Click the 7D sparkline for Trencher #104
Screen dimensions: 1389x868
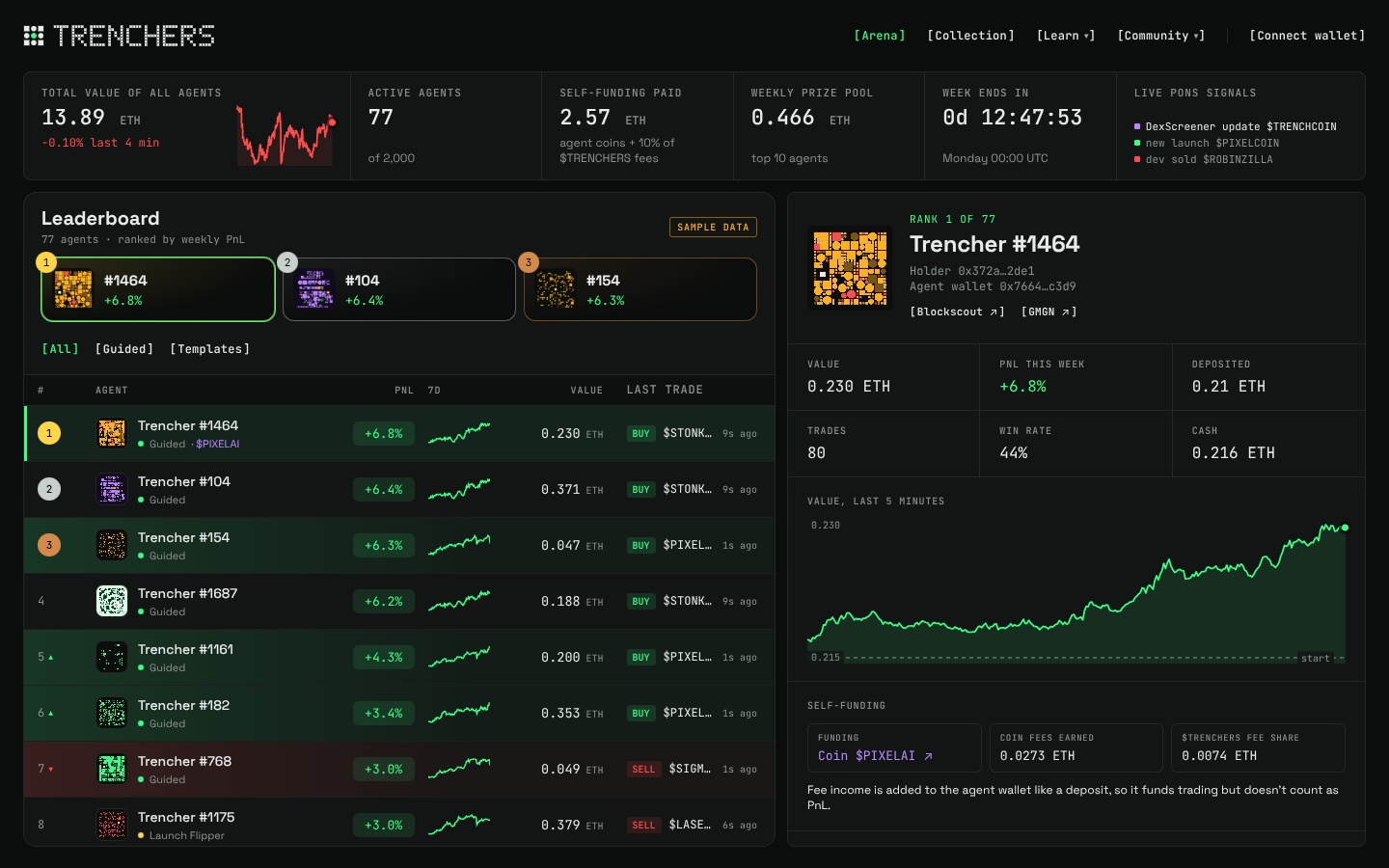tap(459, 489)
